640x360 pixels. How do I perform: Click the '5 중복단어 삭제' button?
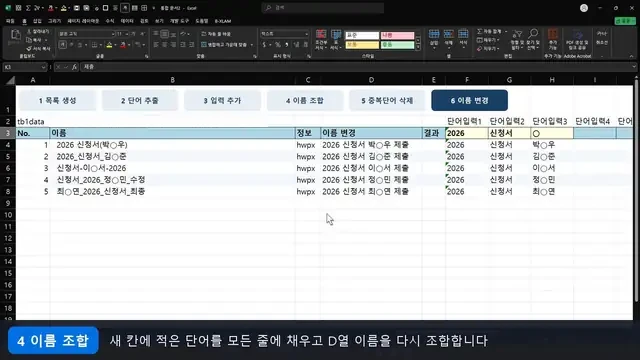pyautogui.click(x=387, y=100)
